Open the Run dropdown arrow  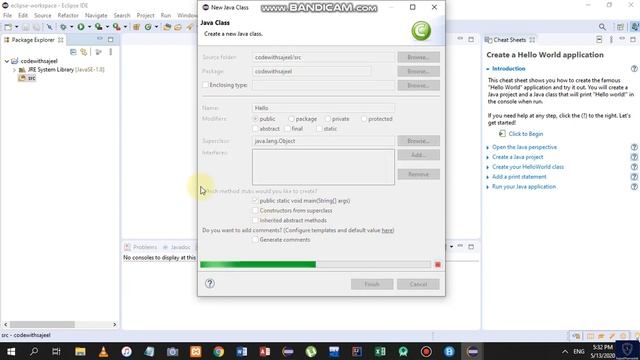click(89, 27)
